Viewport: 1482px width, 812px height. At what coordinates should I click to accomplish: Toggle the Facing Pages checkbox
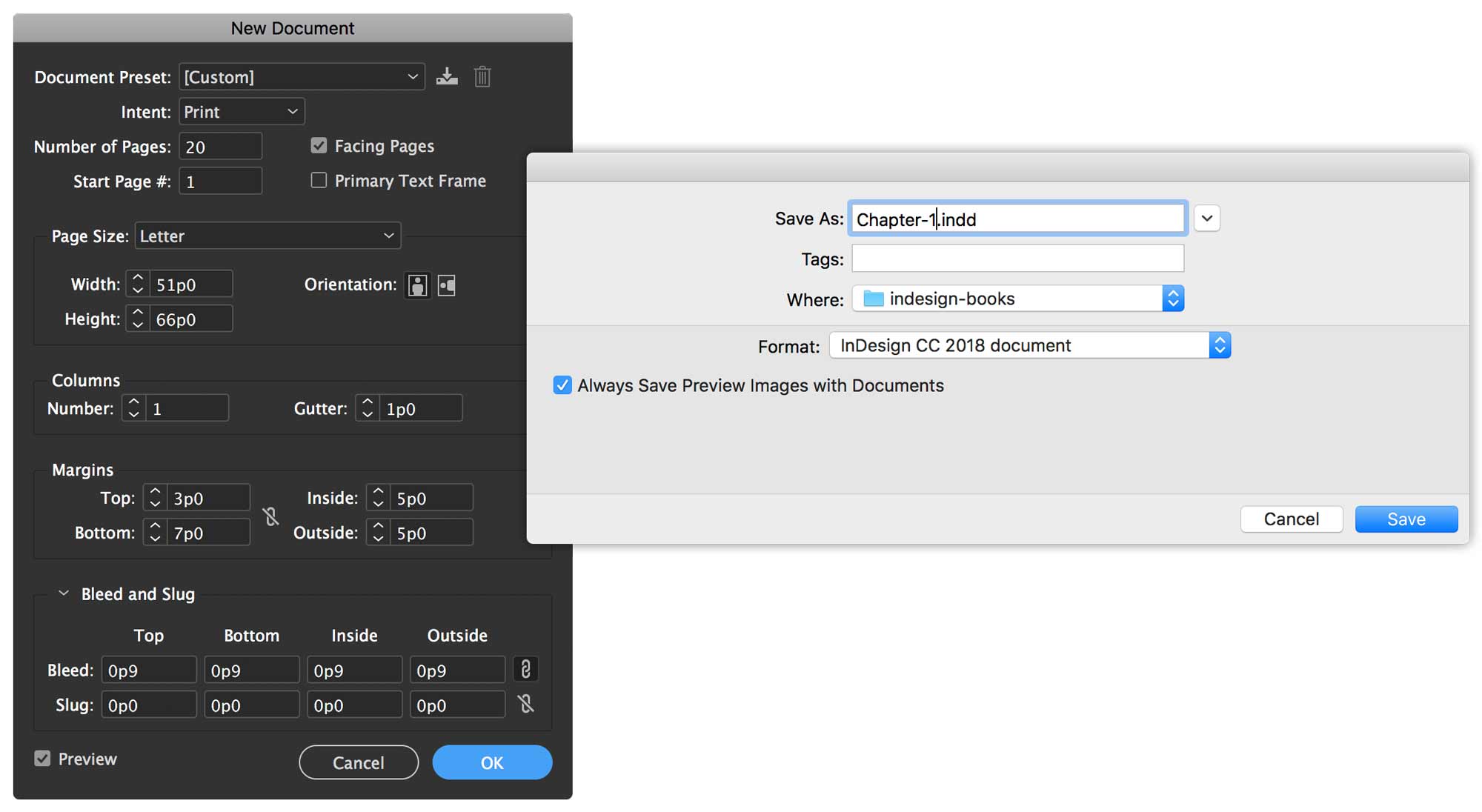point(319,145)
